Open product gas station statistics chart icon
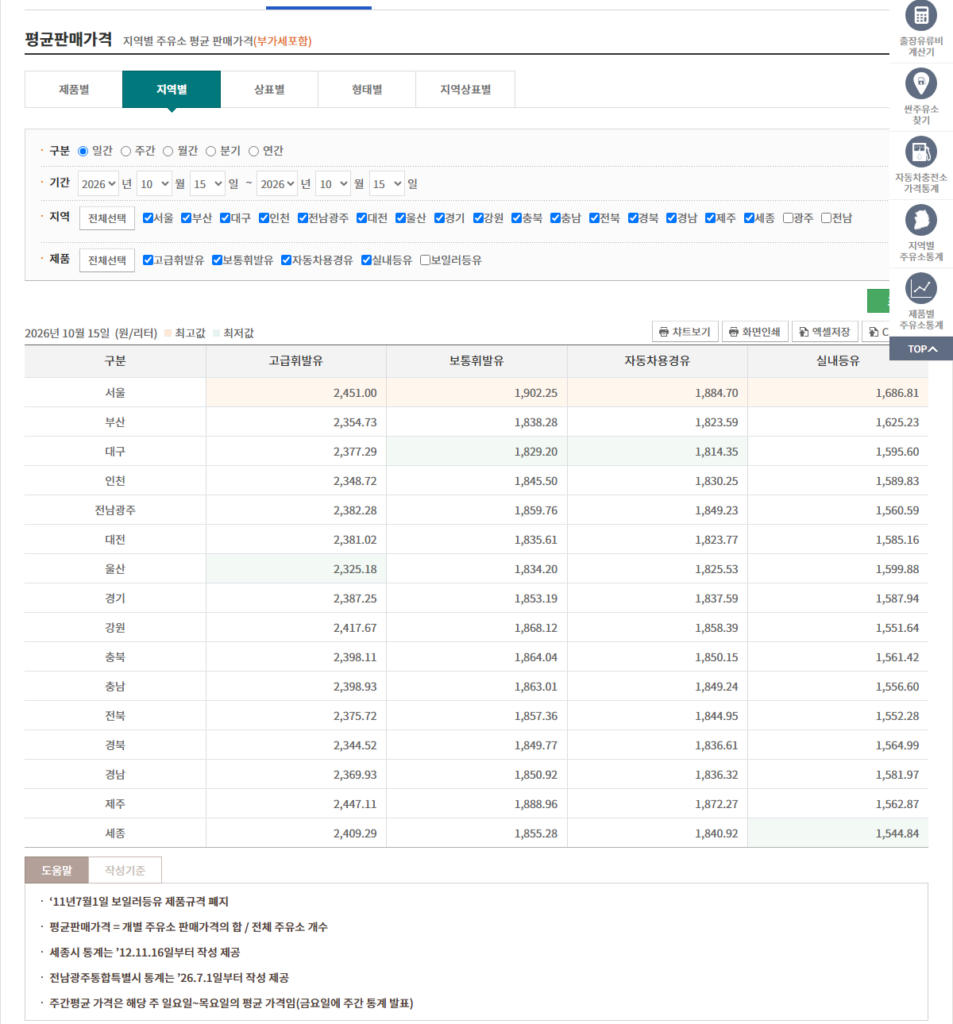953x1024 pixels. pos(920,288)
